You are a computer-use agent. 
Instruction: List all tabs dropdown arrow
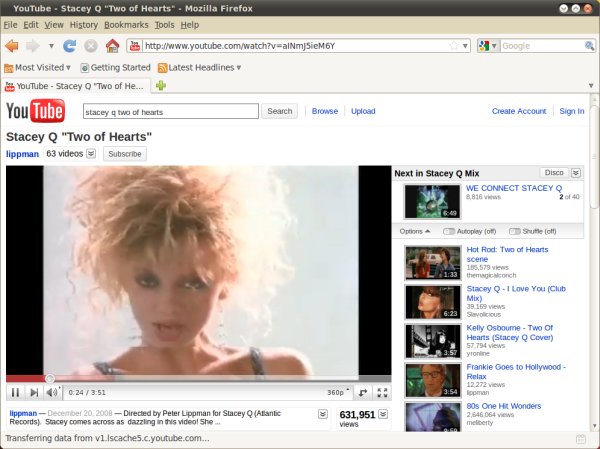(591, 85)
